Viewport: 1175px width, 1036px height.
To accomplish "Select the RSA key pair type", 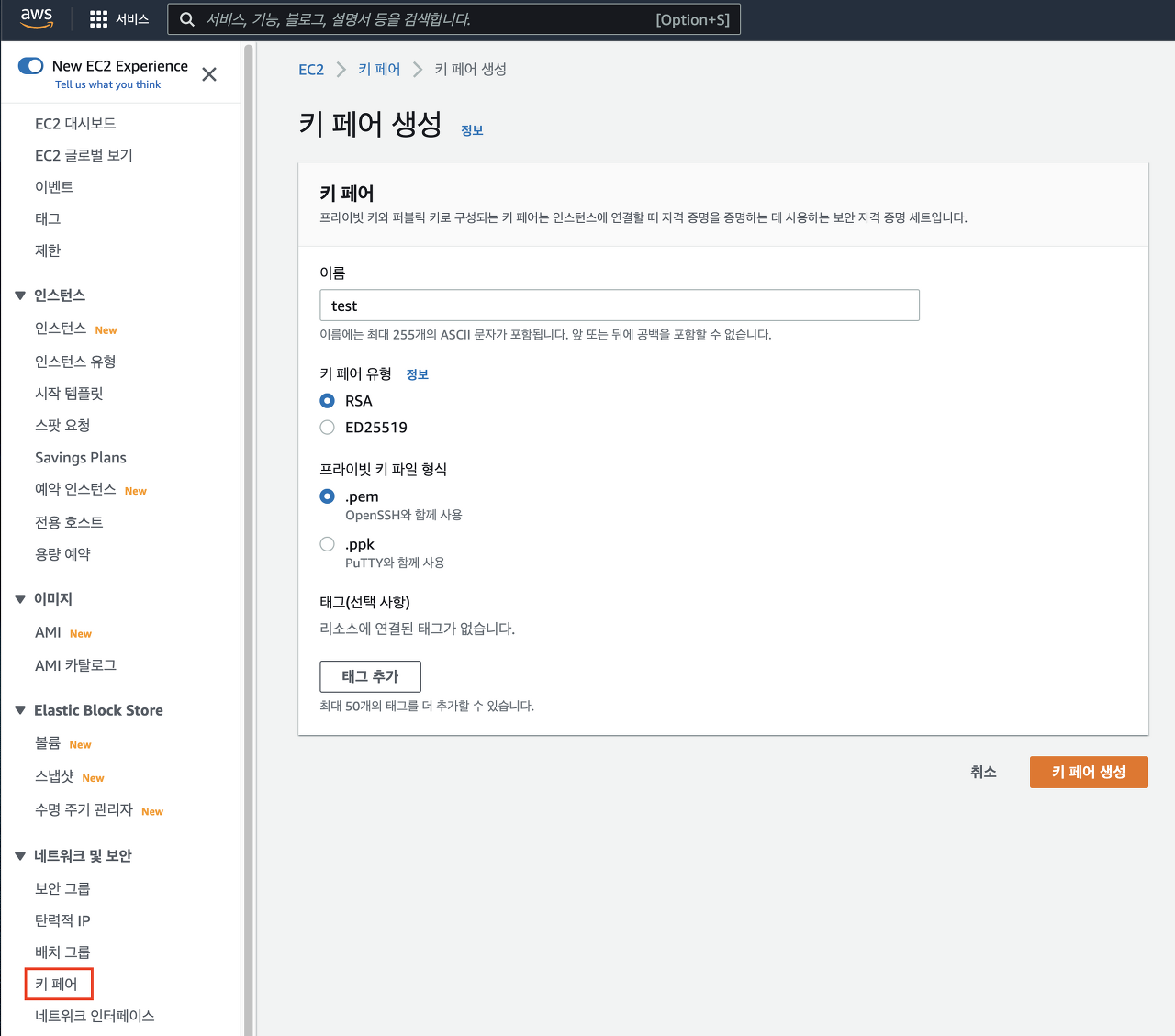I will [328, 401].
